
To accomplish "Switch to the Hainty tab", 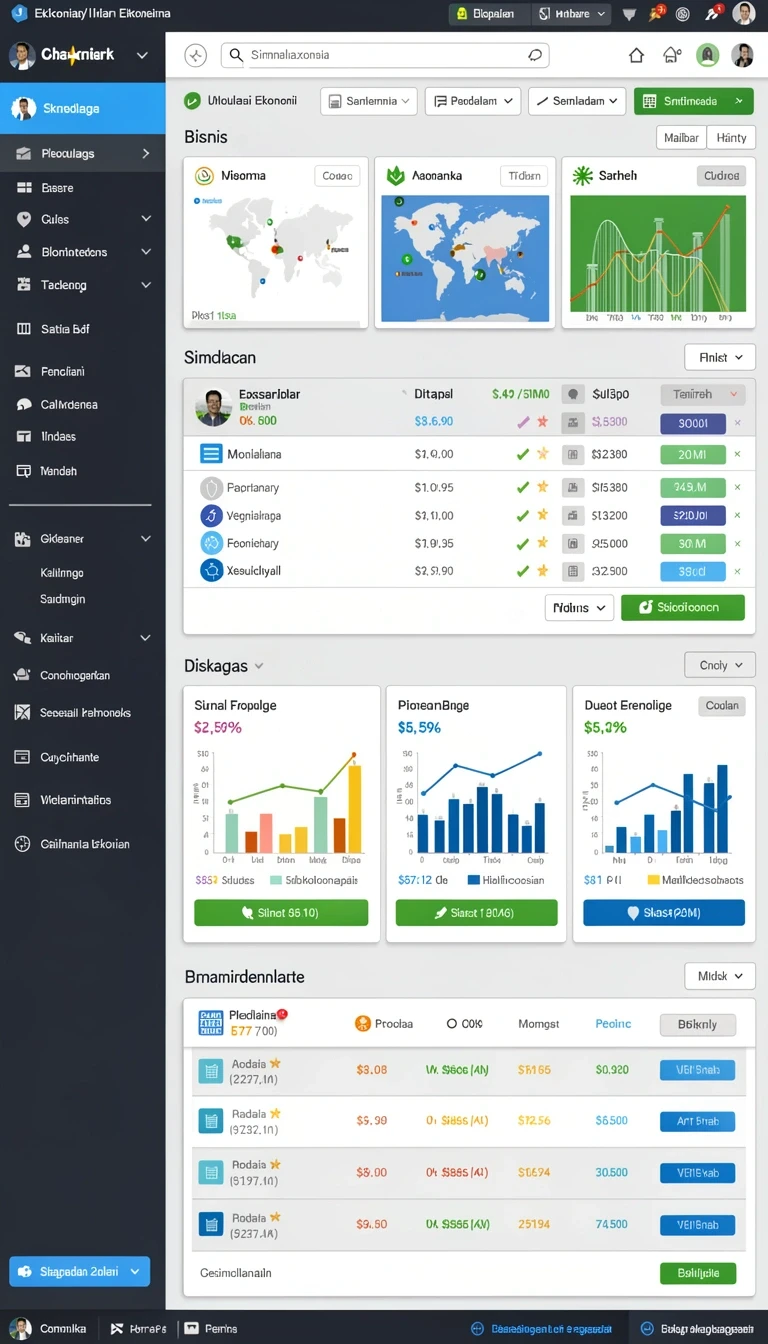I will click(x=732, y=138).
